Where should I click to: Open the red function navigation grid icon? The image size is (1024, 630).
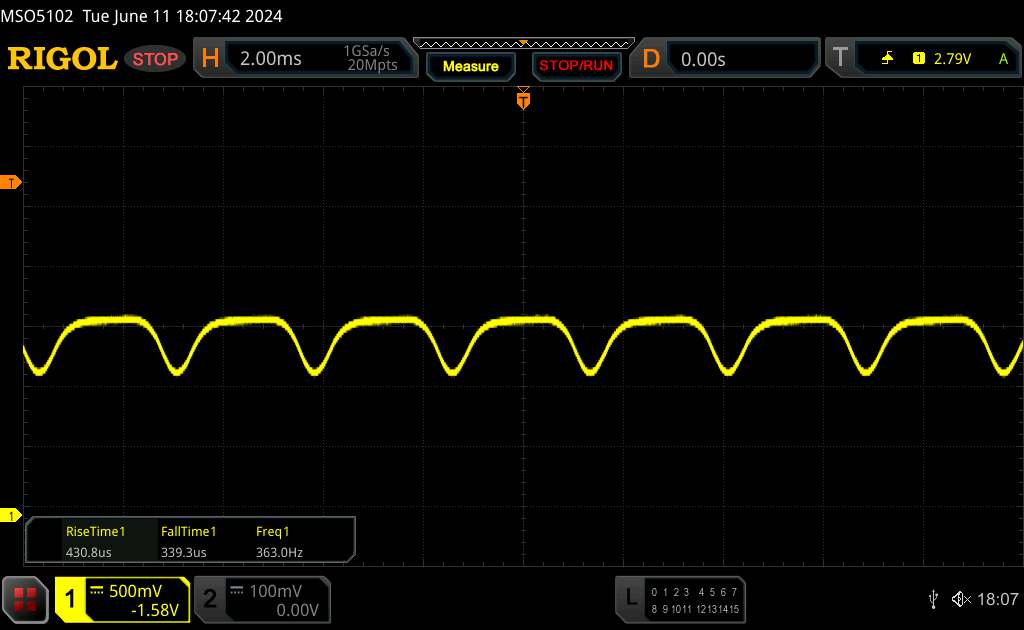pyautogui.click(x=25, y=599)
